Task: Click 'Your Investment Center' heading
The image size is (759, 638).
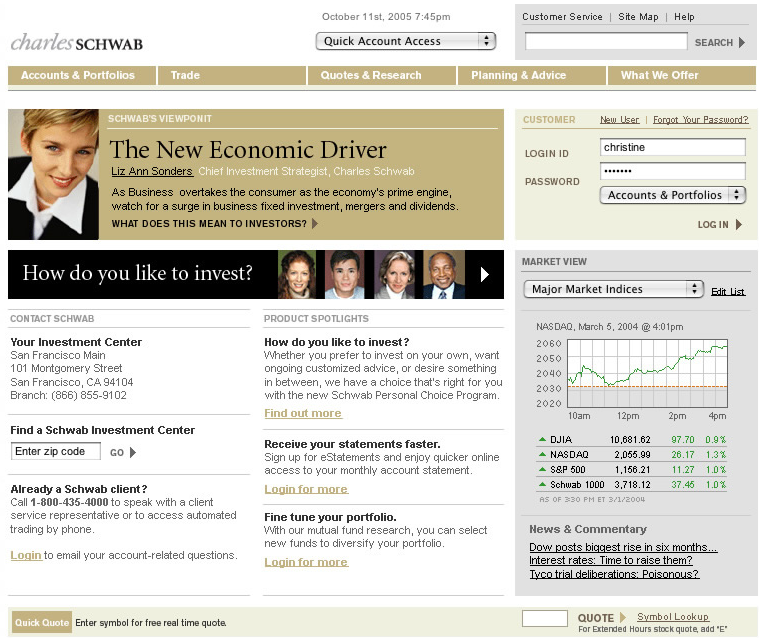Action: click(x=76, y=342)
